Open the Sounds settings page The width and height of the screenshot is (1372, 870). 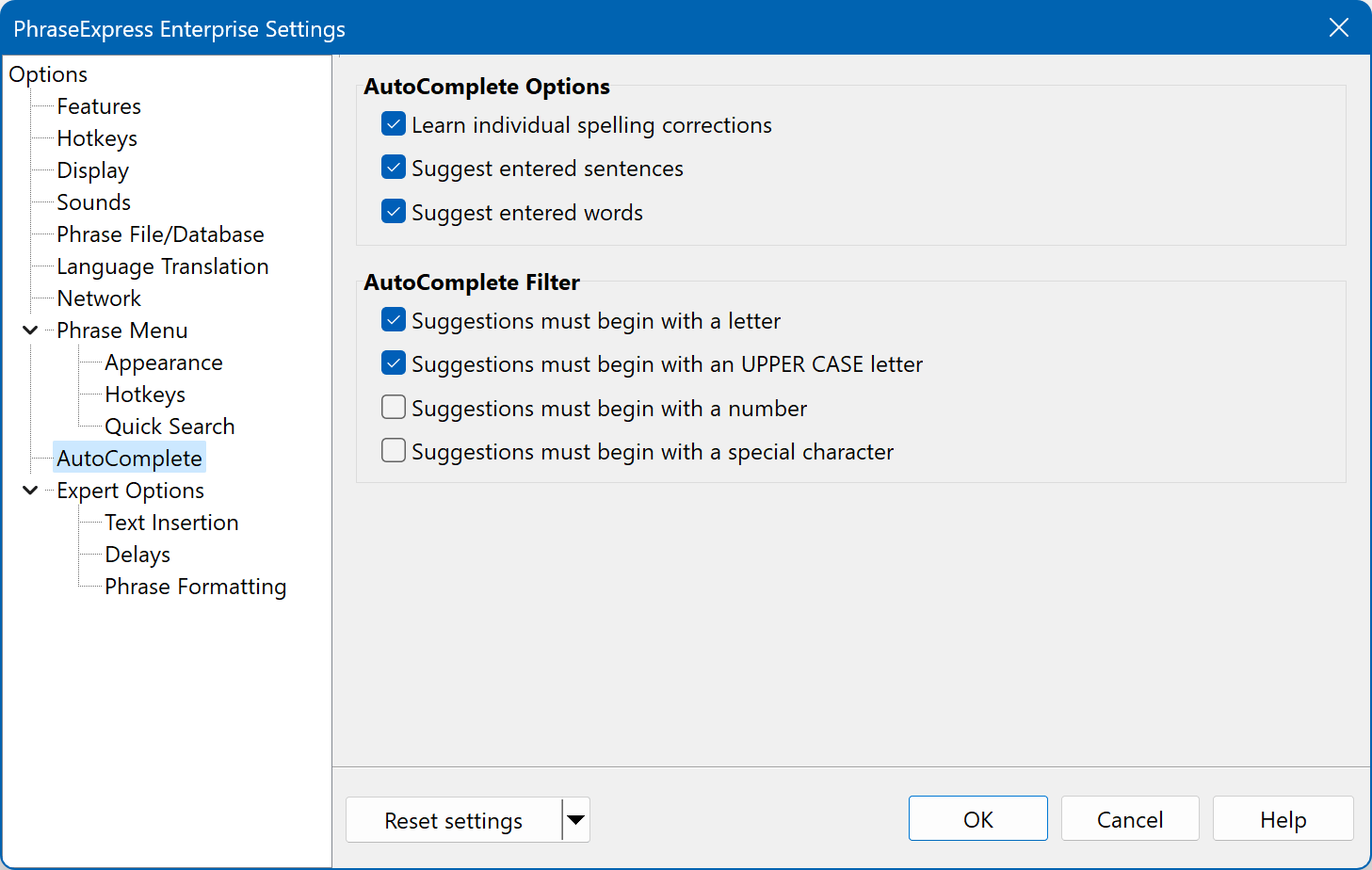93,202
